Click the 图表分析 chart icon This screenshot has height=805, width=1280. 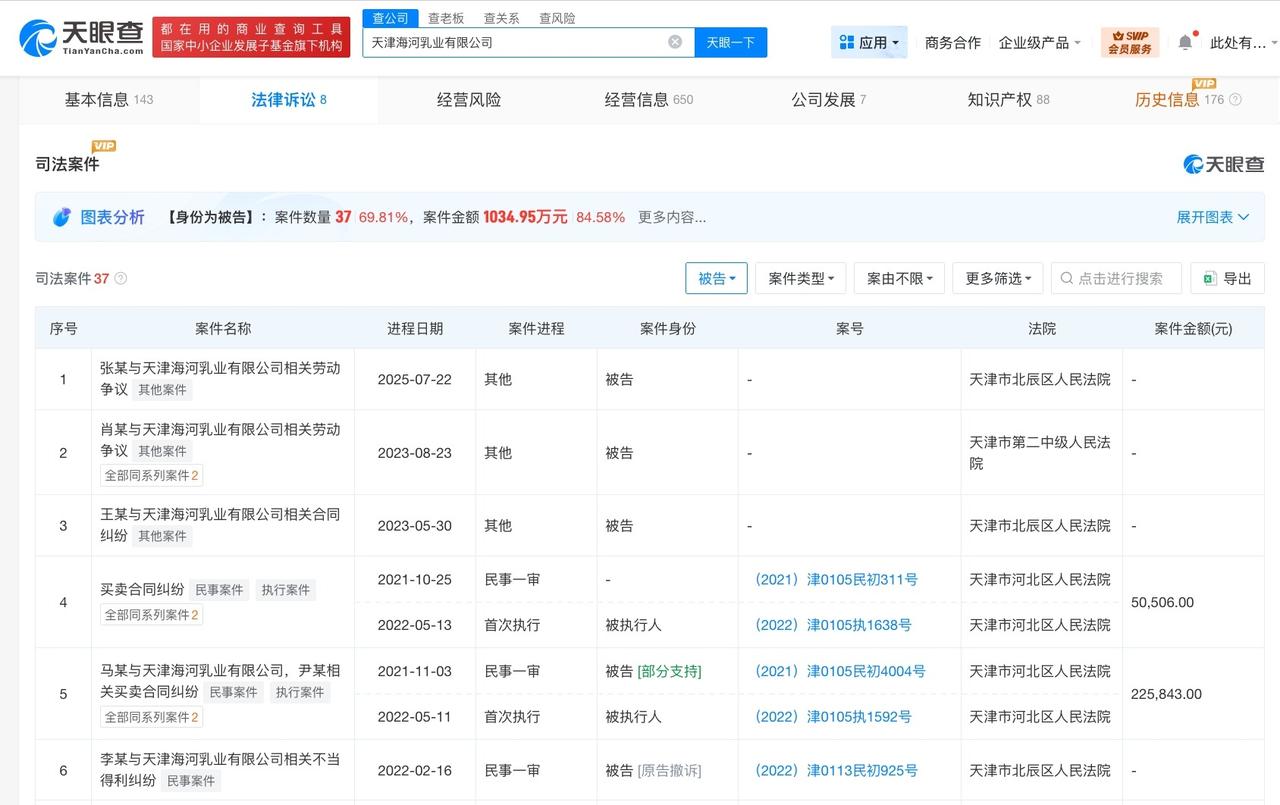[62, 217]
